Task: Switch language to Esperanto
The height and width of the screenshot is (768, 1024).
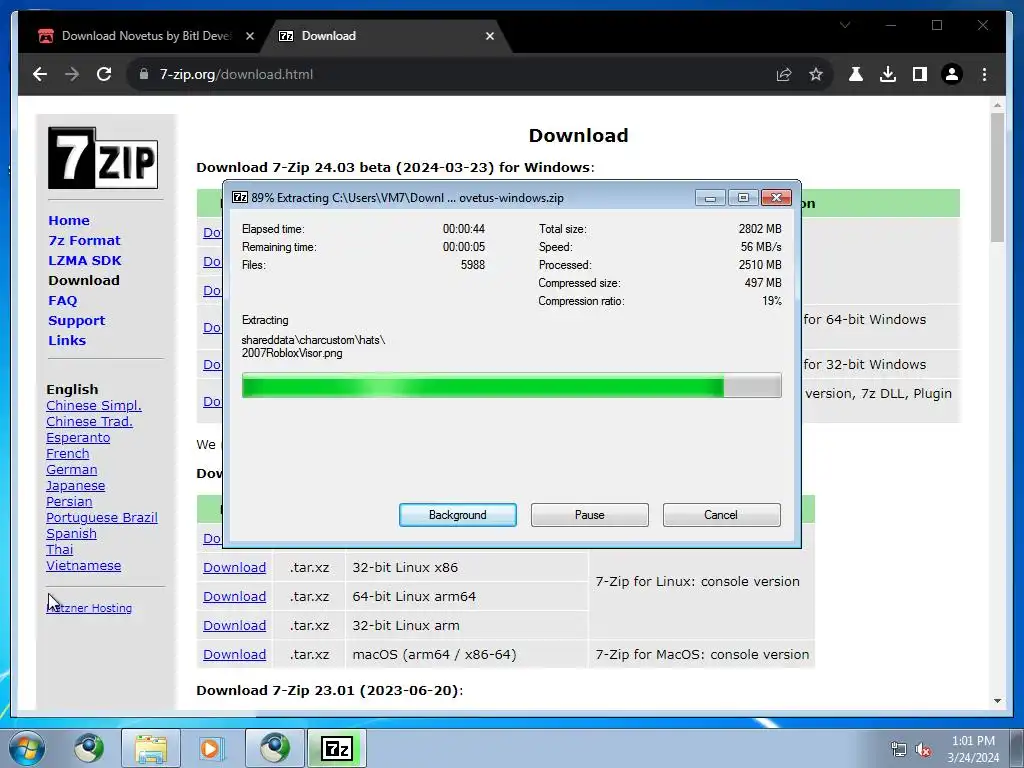Action: (78, 438)
